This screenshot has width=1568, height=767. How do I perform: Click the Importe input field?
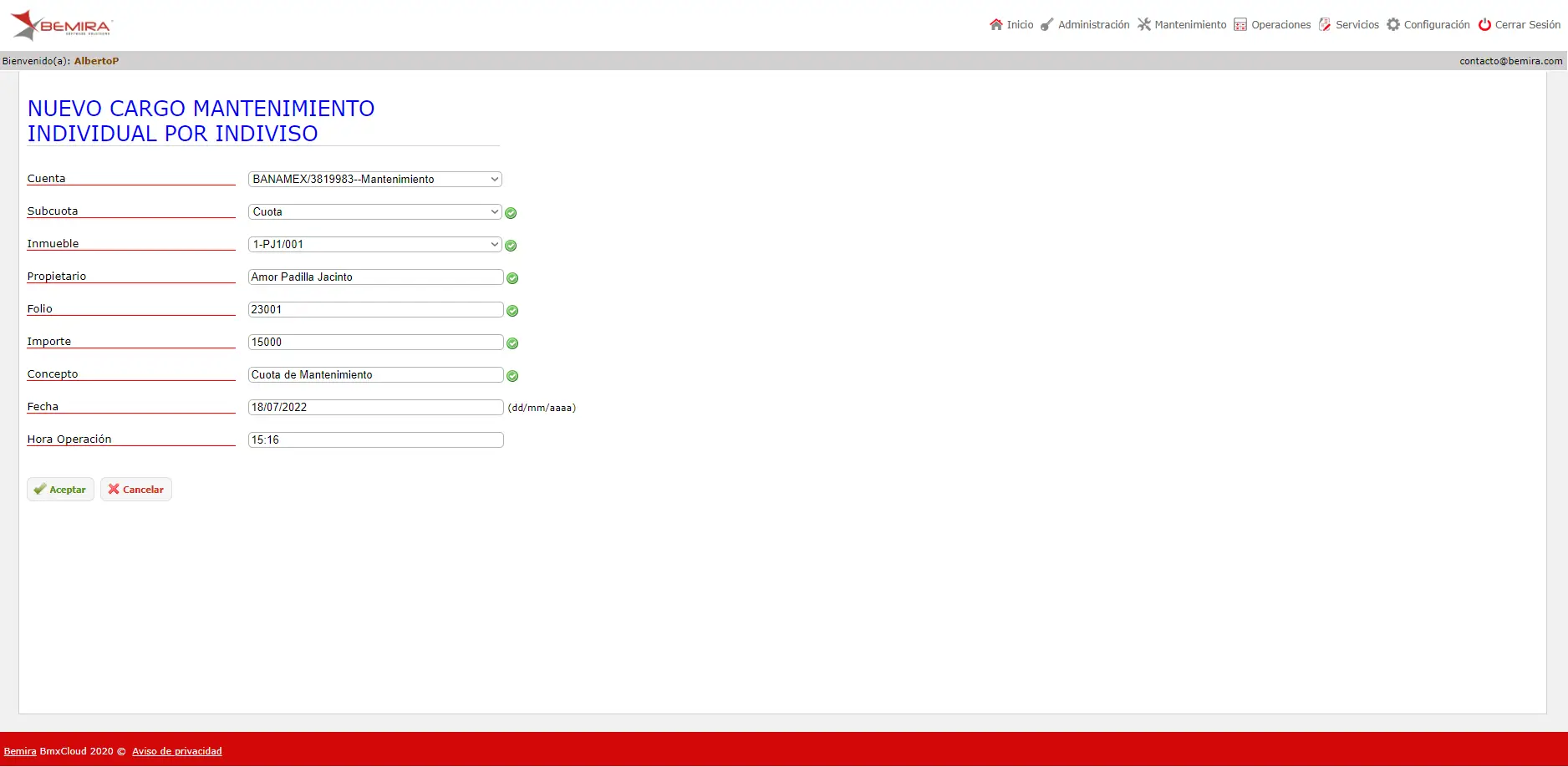tap(376, 342)
